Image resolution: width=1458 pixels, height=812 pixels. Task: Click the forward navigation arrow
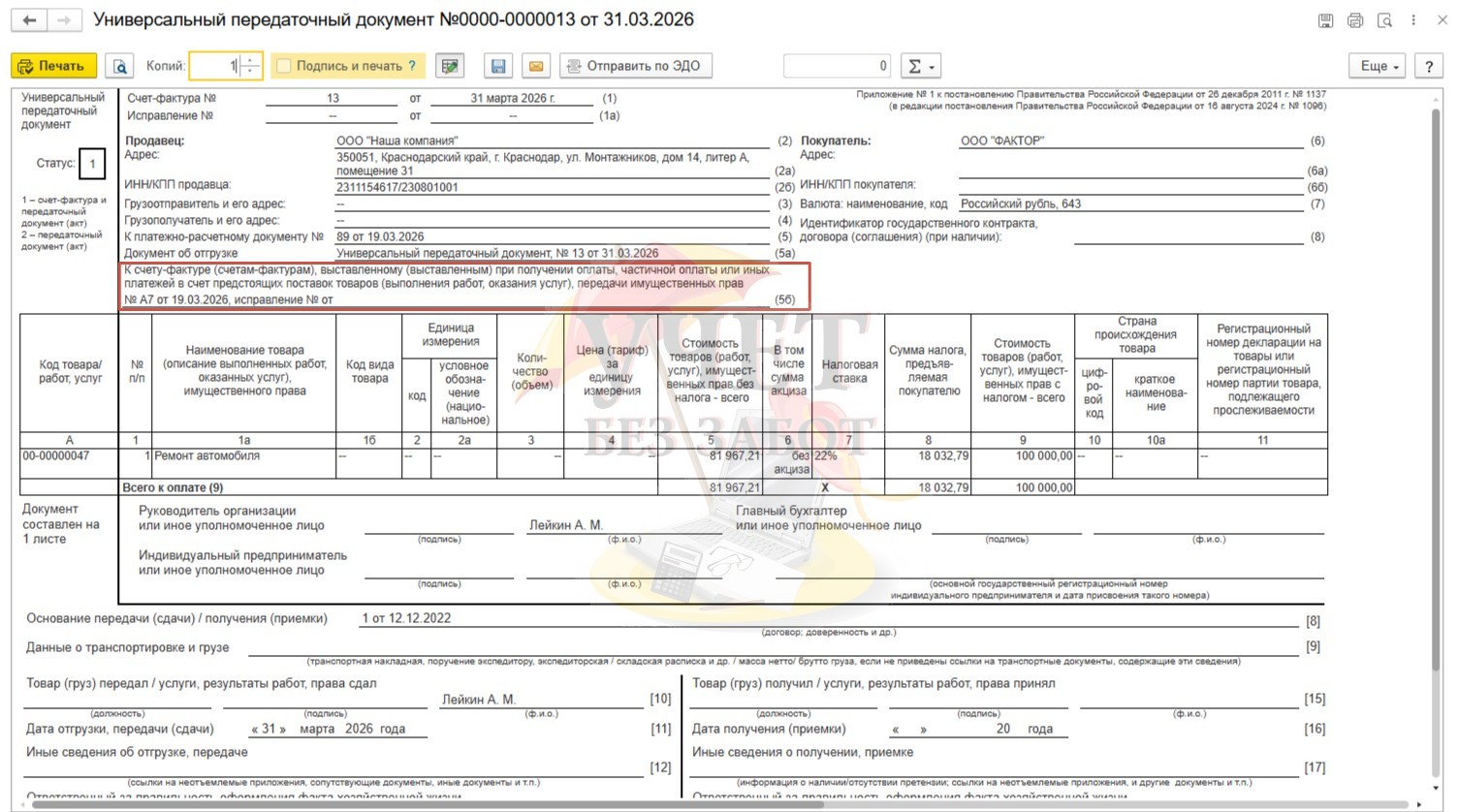click(64, 20)
